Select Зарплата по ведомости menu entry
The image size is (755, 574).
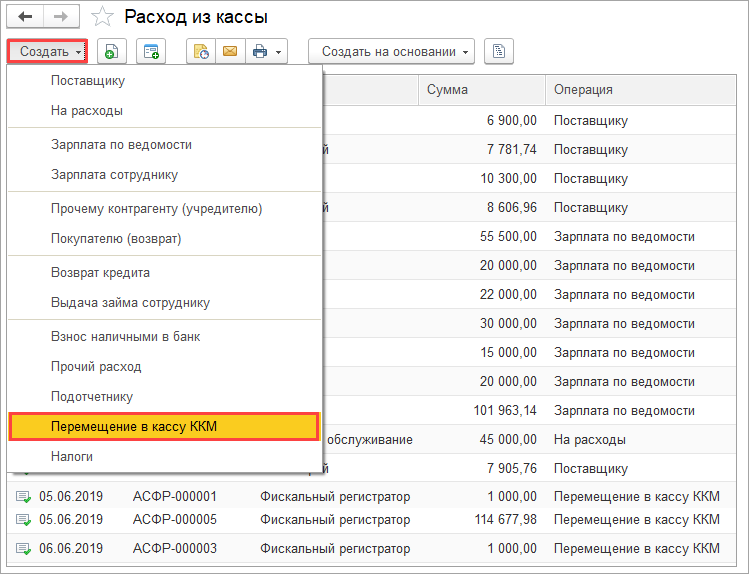click(121, 145)
